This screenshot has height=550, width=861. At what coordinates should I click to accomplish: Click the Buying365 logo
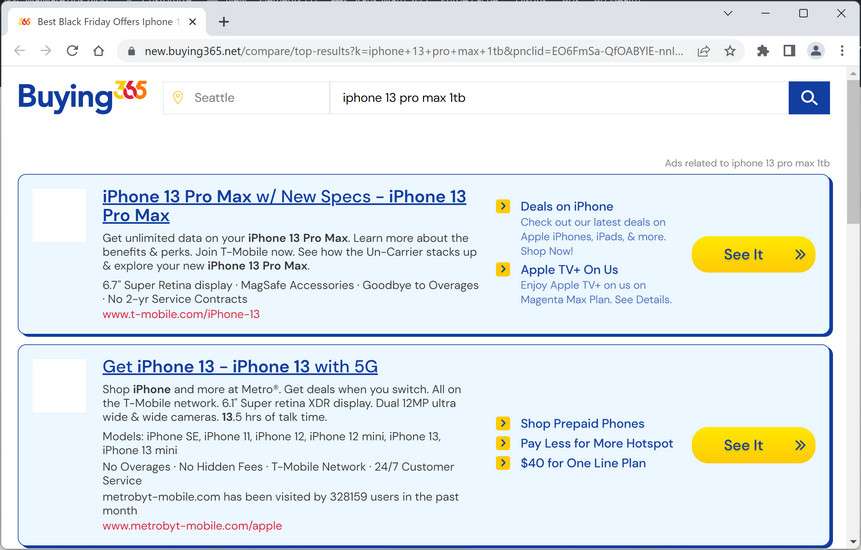coord(82,97)
